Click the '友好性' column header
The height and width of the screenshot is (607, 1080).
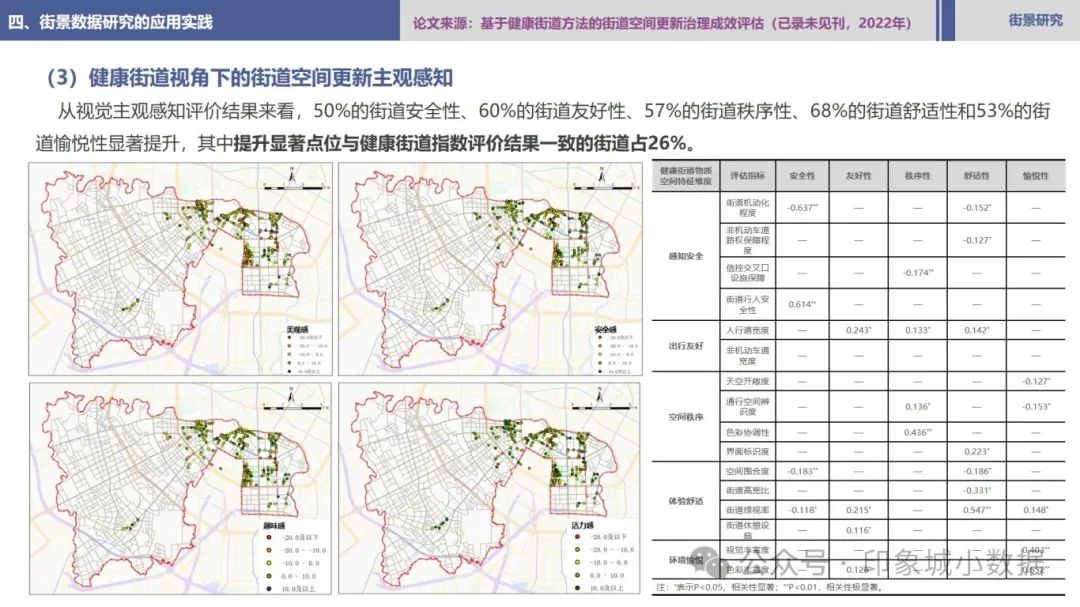coord(858,176)
